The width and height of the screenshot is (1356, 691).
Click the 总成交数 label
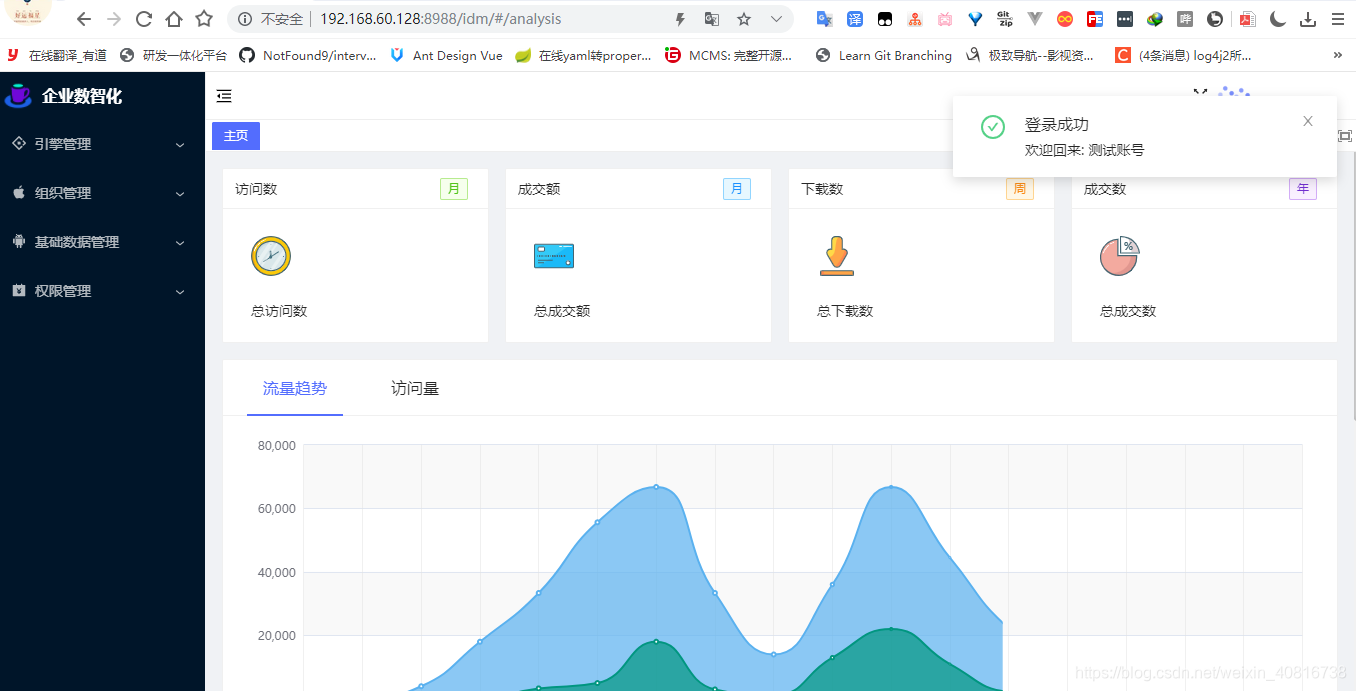click(x=1128, y=311)
